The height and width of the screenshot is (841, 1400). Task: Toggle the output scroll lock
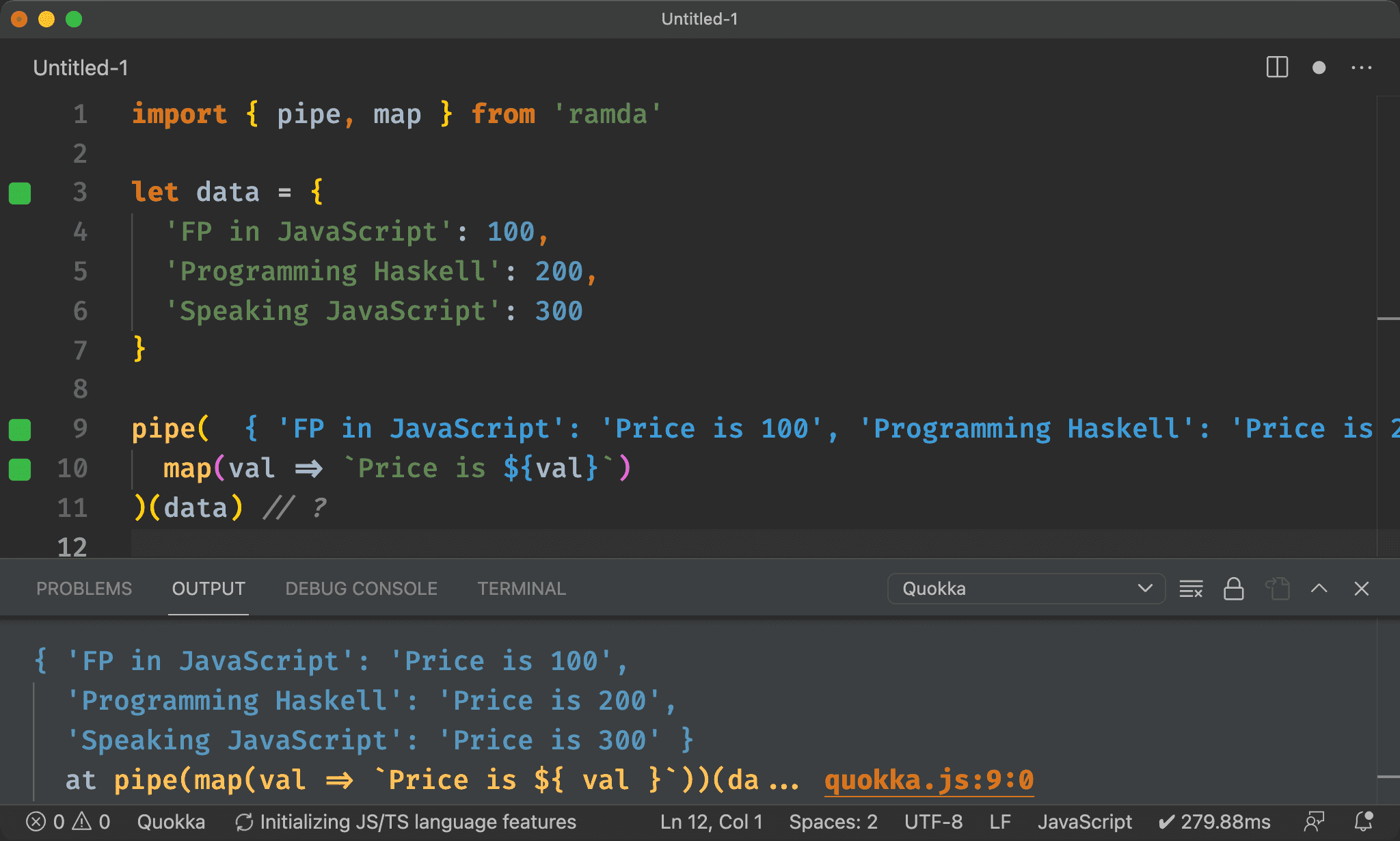[x=1233, y=589]
